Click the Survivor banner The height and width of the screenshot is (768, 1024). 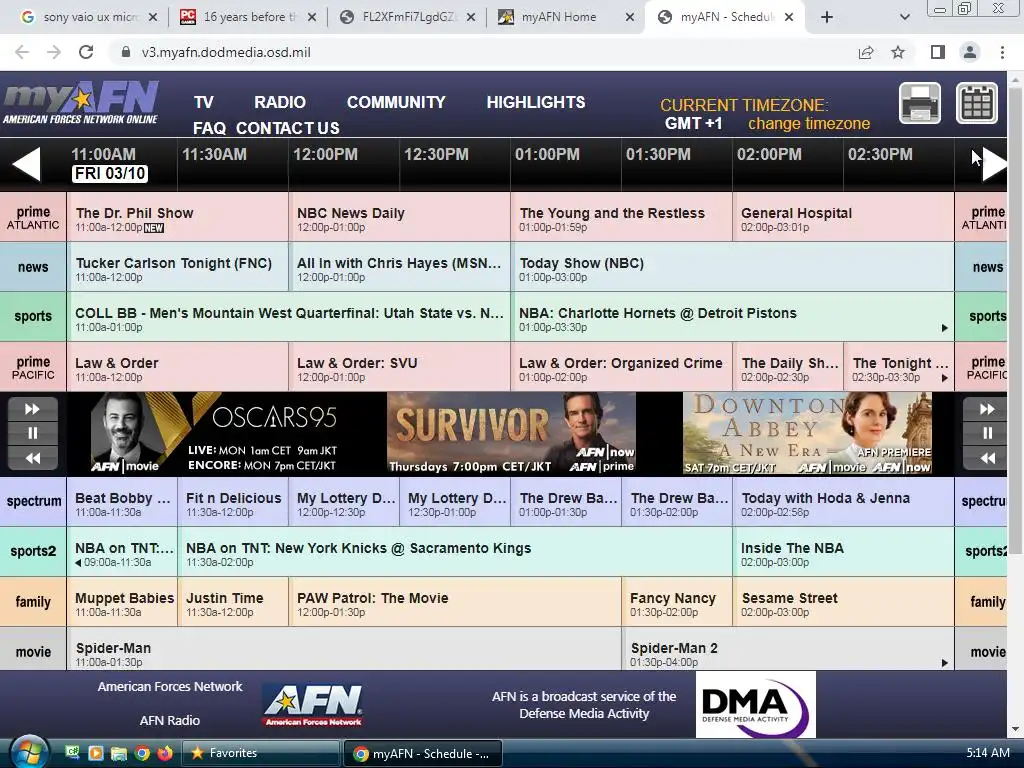pyautogui.click(x=511, y=433)
